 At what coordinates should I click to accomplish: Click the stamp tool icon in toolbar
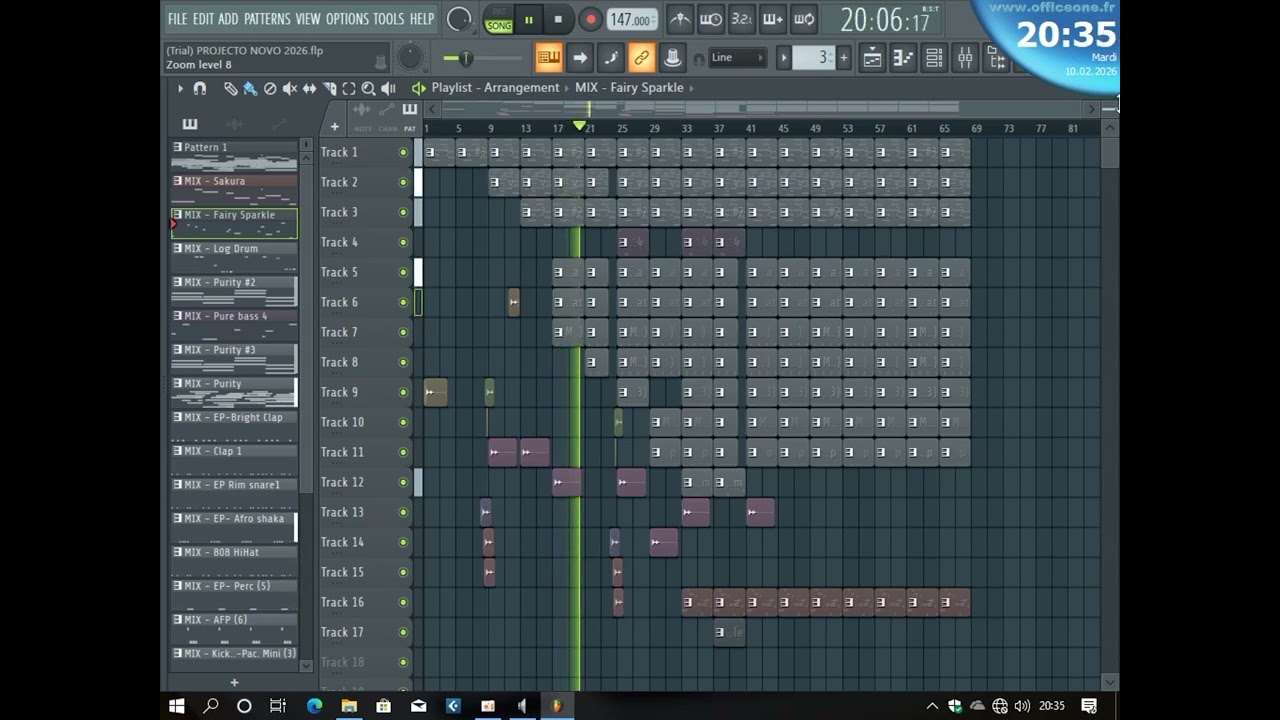(673, 58)
